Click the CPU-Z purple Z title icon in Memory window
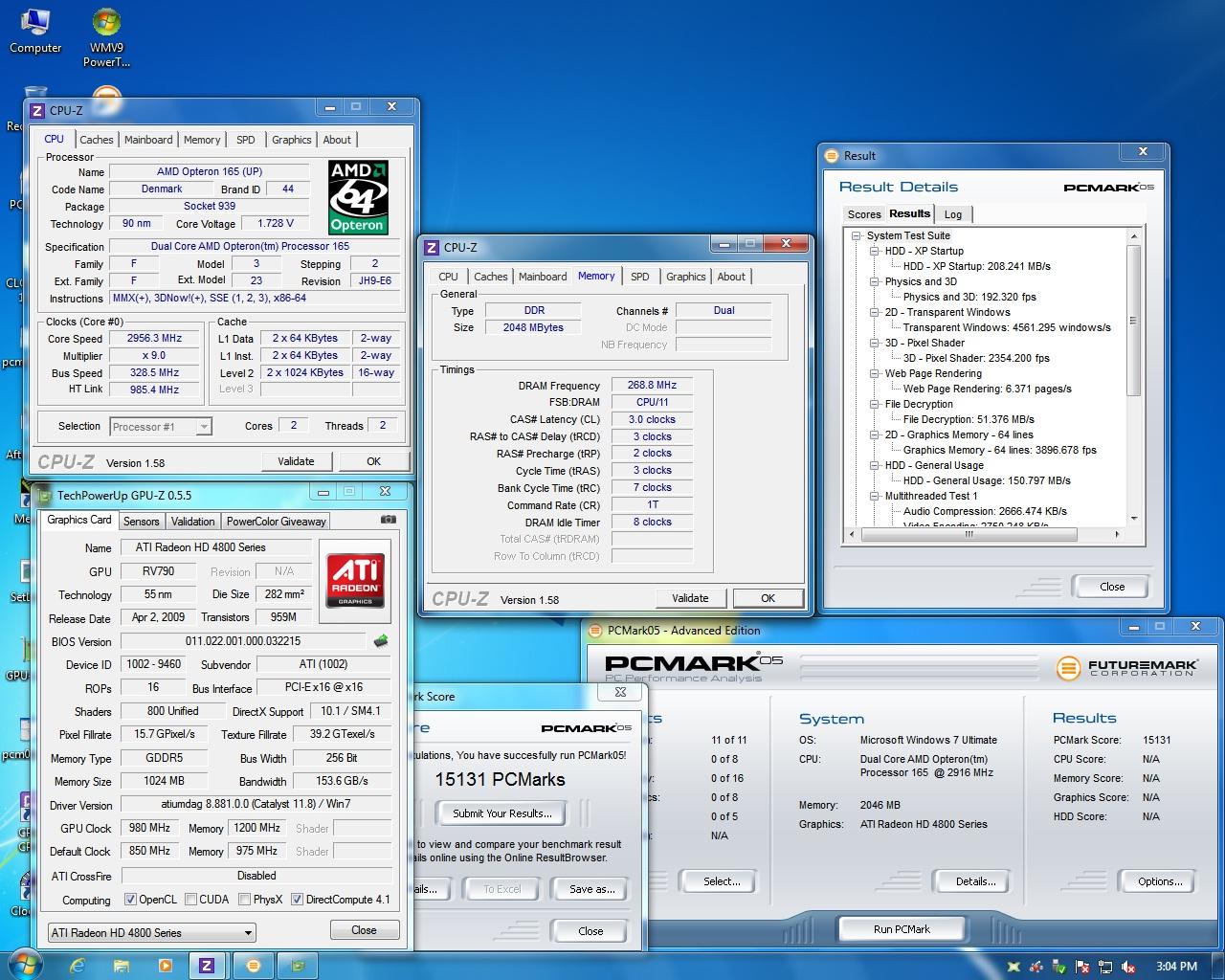Screen dimensions: 1225x980 [x=433, y=247]
